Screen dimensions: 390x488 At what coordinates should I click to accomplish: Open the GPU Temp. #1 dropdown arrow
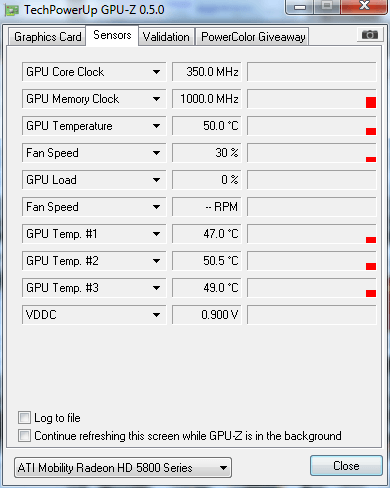[x=156, y=234]
